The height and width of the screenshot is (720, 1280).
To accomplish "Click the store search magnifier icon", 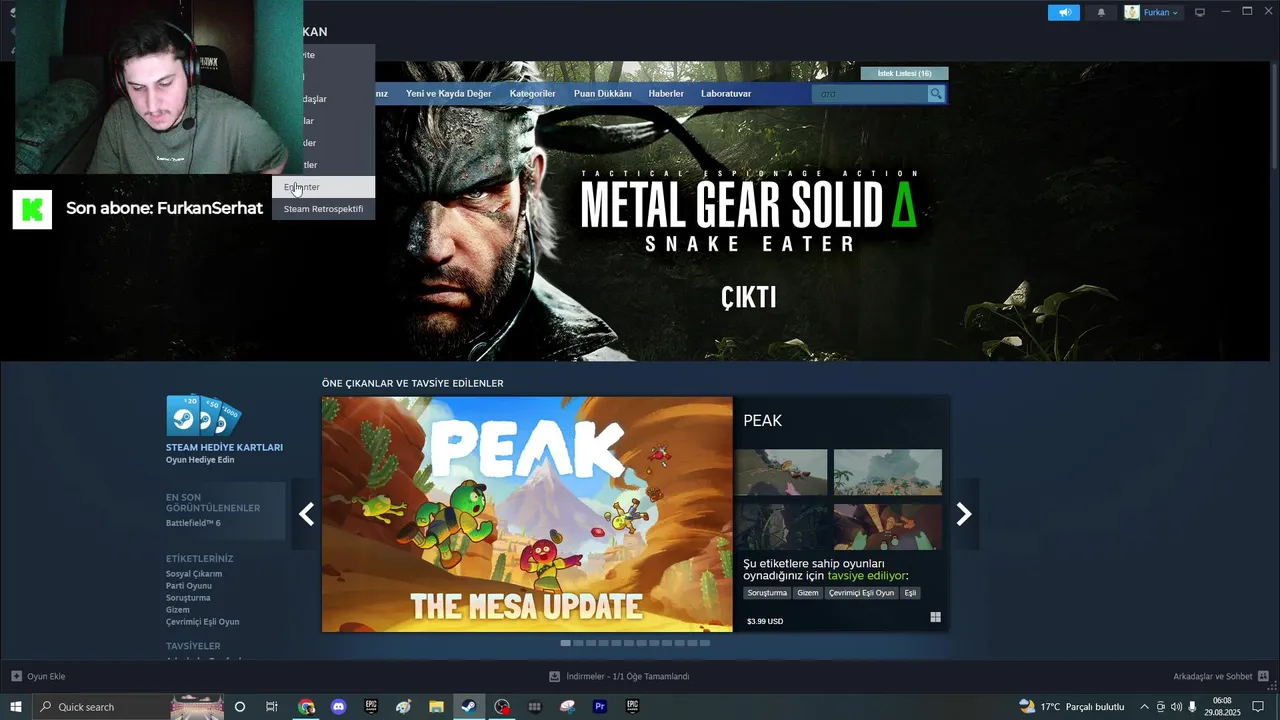I will (x=936, y=93).
